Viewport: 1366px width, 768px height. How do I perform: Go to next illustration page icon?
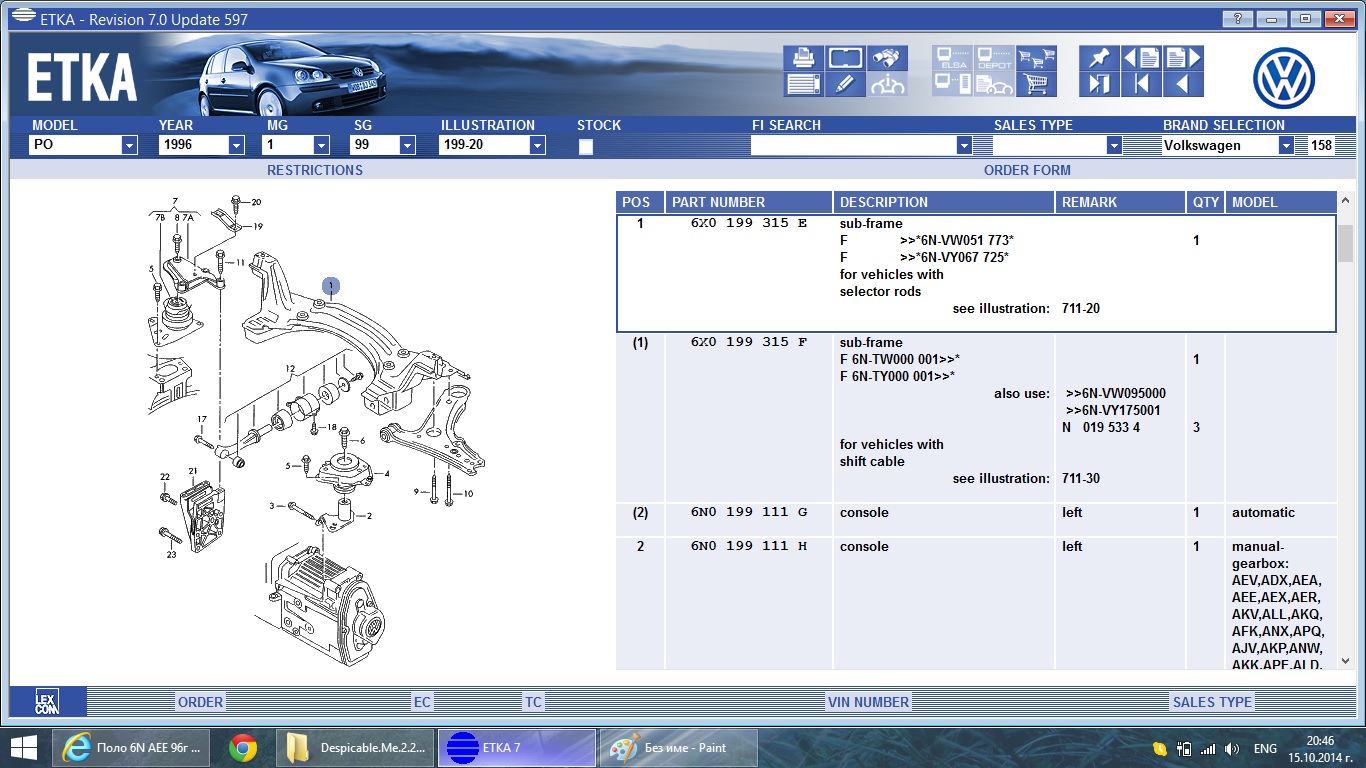[x=1182, y=58]
